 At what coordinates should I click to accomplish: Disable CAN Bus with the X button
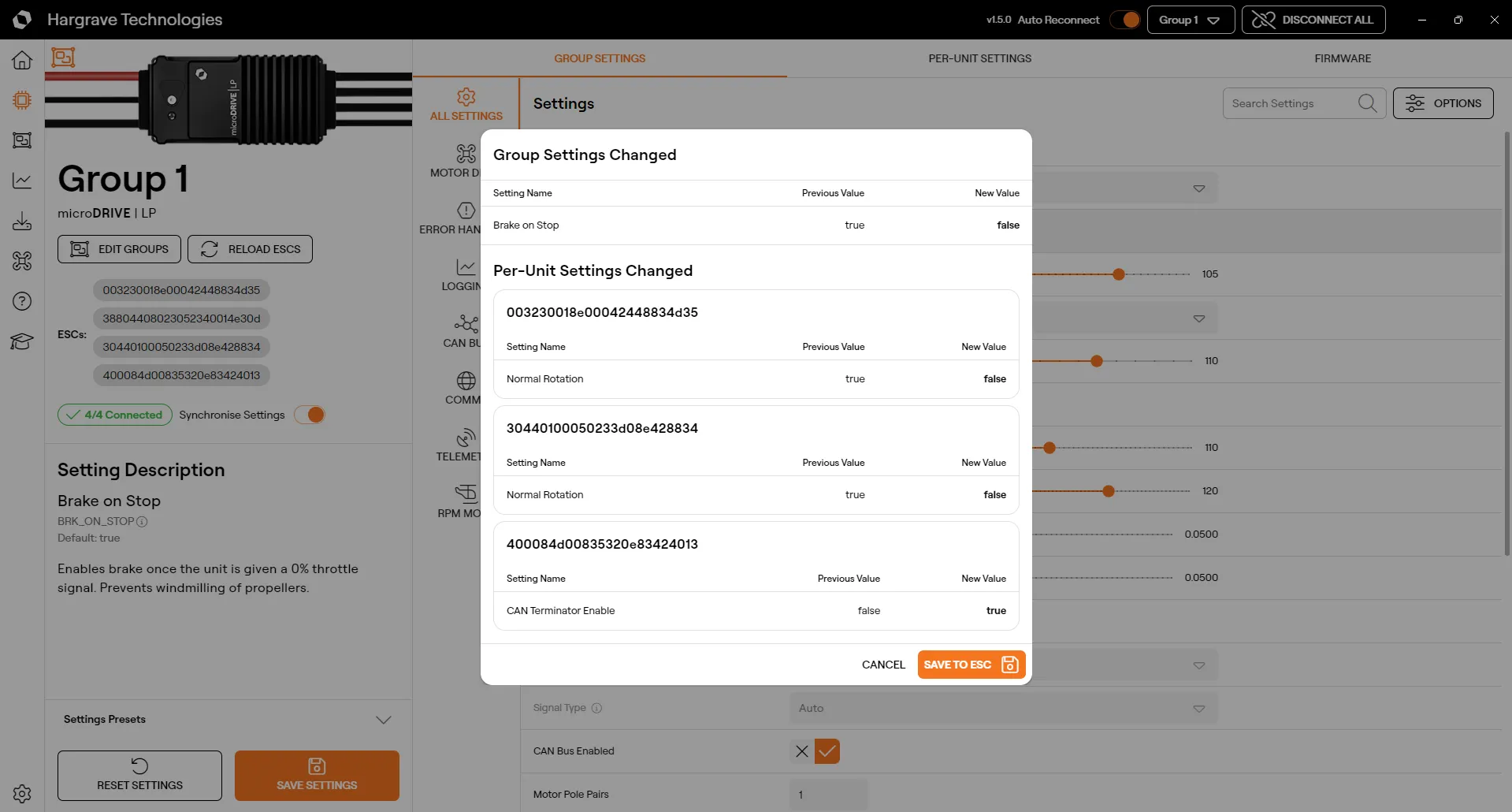pos(802,751)
